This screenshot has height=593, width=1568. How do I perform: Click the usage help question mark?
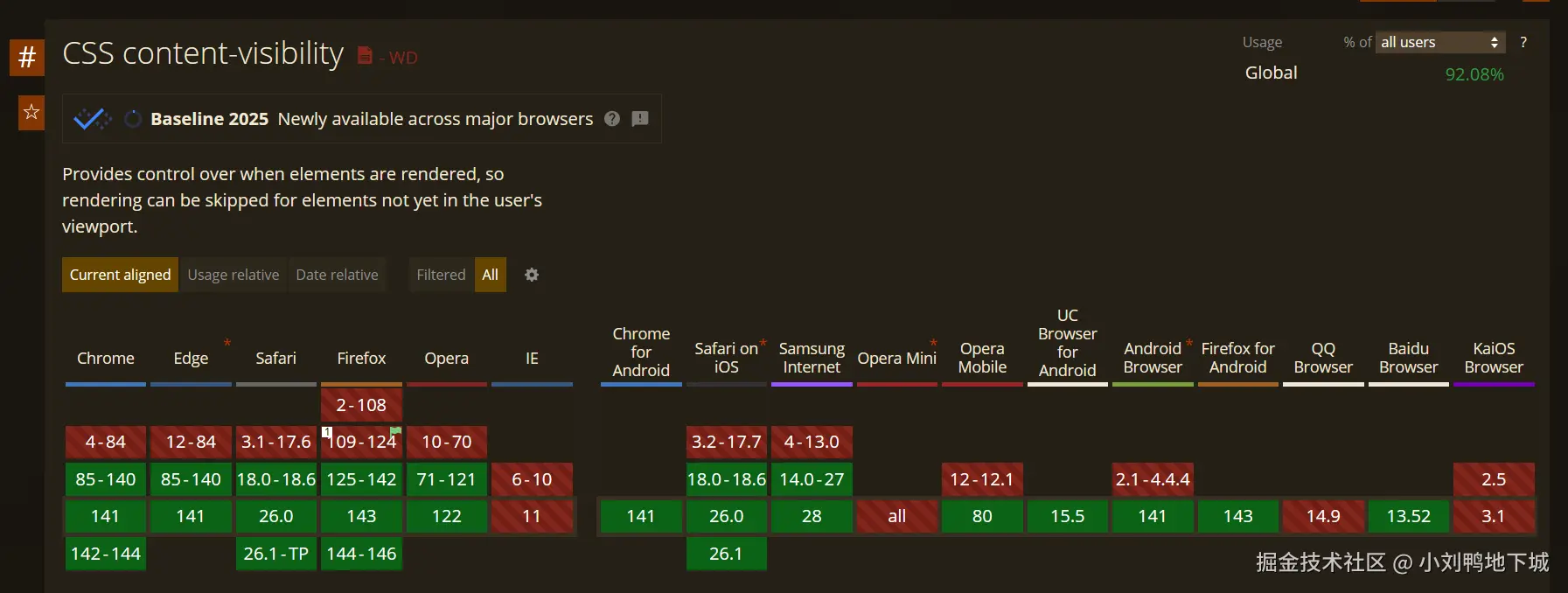[1523, 42]
